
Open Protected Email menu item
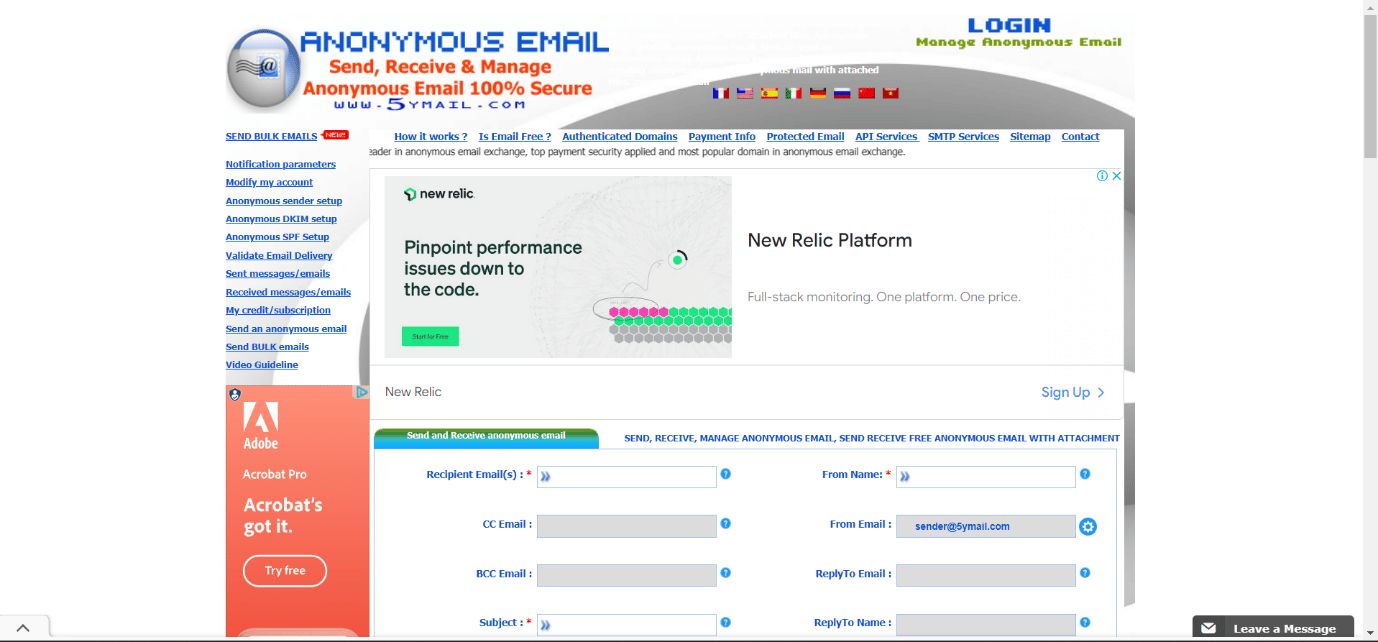pyautogui.click(x=805, y=137)
